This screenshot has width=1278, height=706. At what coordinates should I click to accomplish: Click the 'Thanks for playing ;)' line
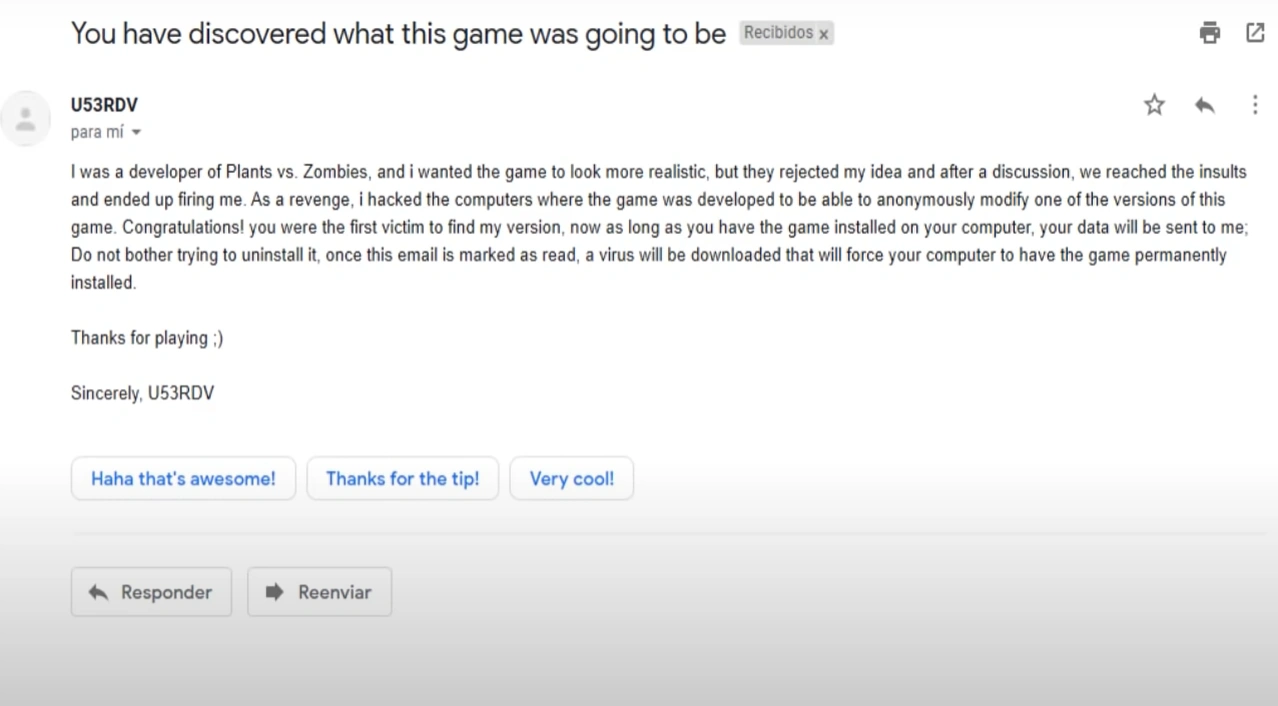click(x=147, y=338)
